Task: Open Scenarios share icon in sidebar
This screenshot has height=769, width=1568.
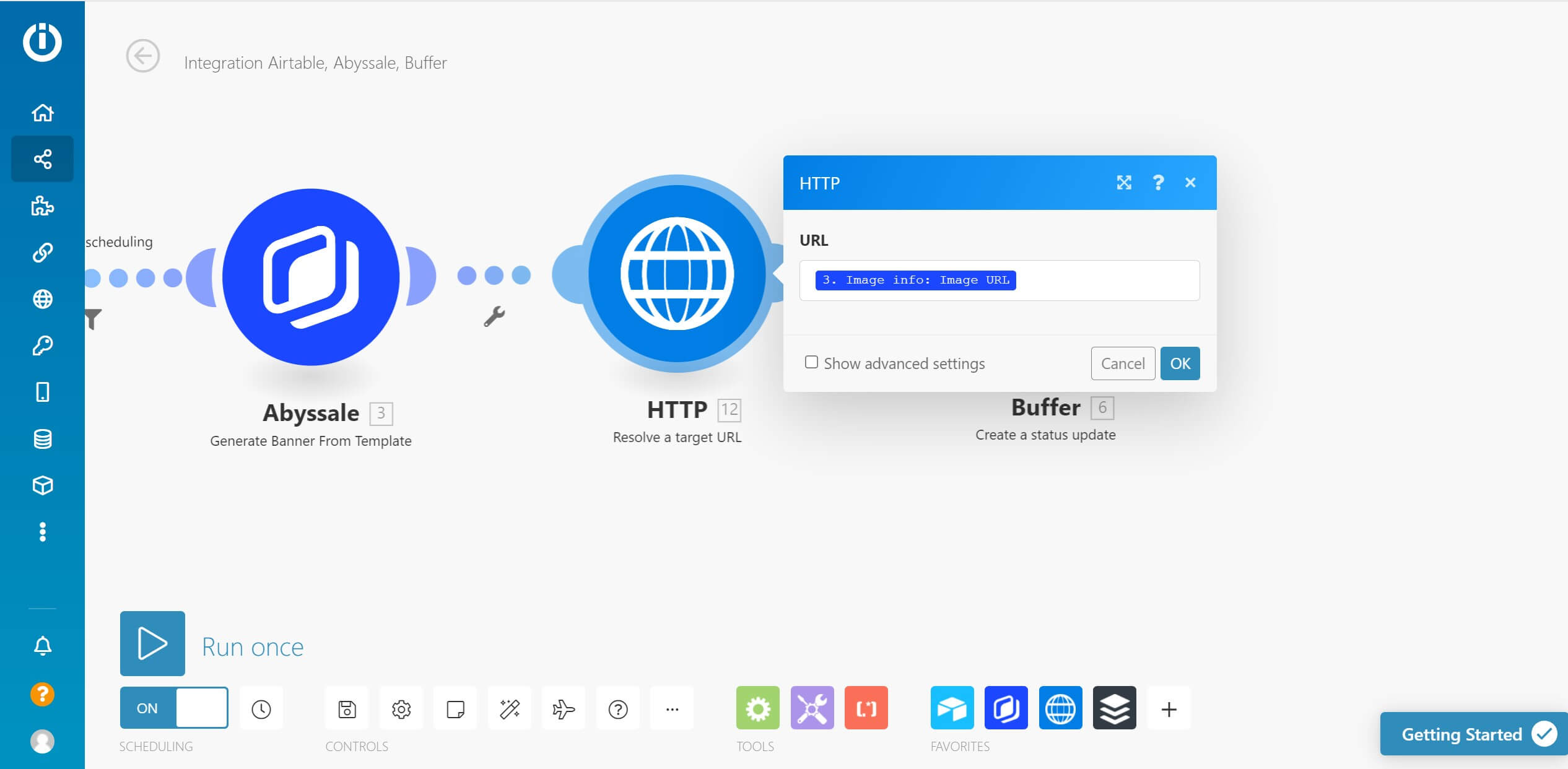Action: (x=42, y=159)
